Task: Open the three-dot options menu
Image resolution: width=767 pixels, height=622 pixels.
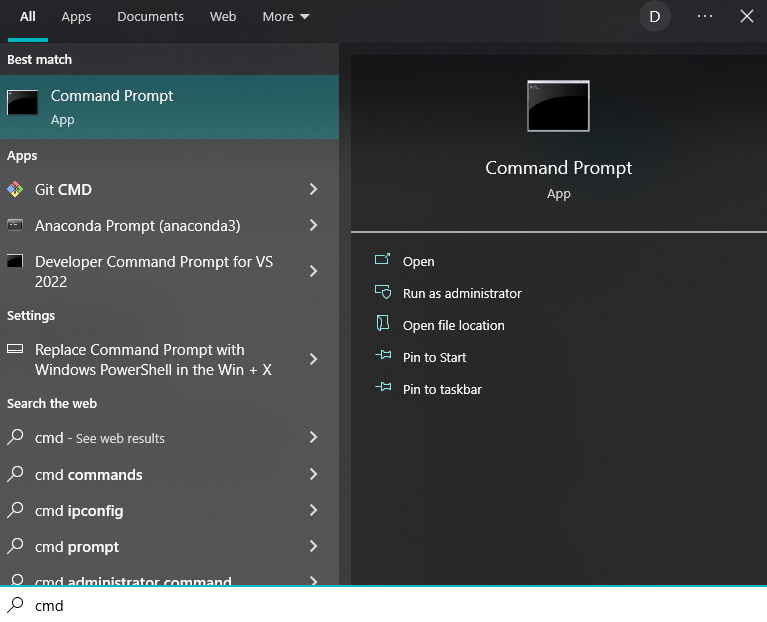Action: pyautogui.click(x=704, y=16)
